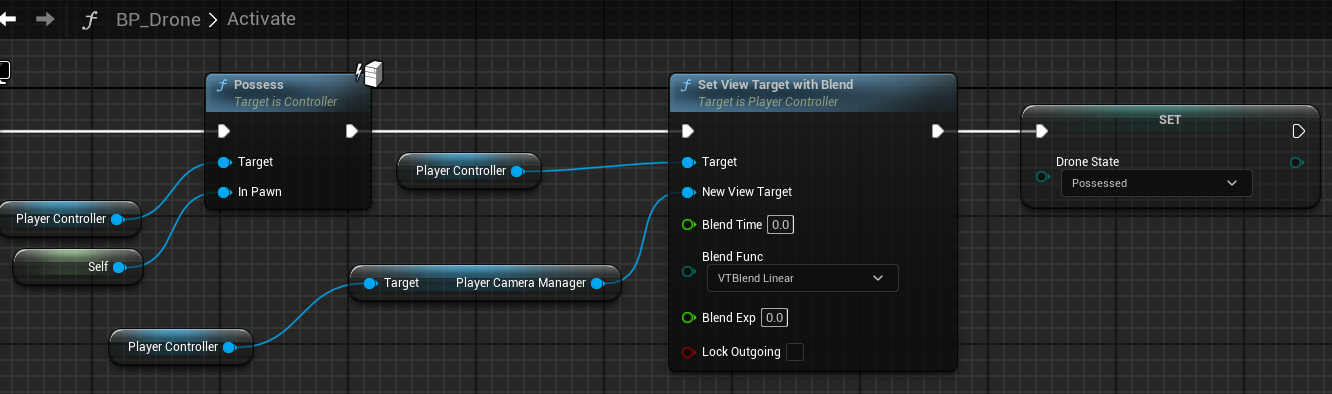This screenshot has width=1332, height=394.
Task: Click the function icon beside the BP_Drone breadcrumb
Action: pyautogui.click(x=90, y=19)
